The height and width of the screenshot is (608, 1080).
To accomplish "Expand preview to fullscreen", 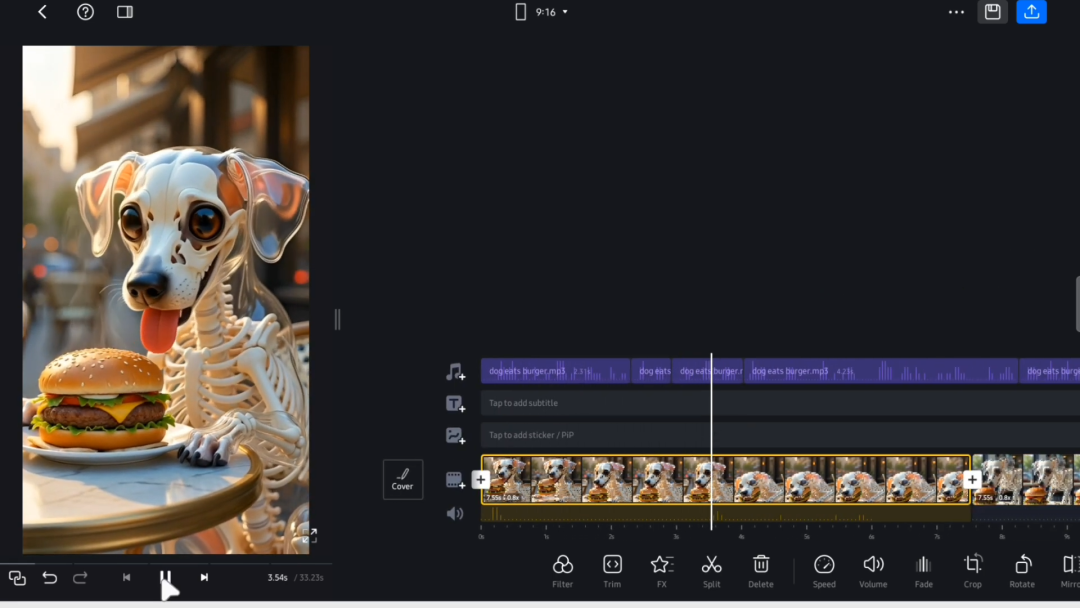I will click(309, 535).
